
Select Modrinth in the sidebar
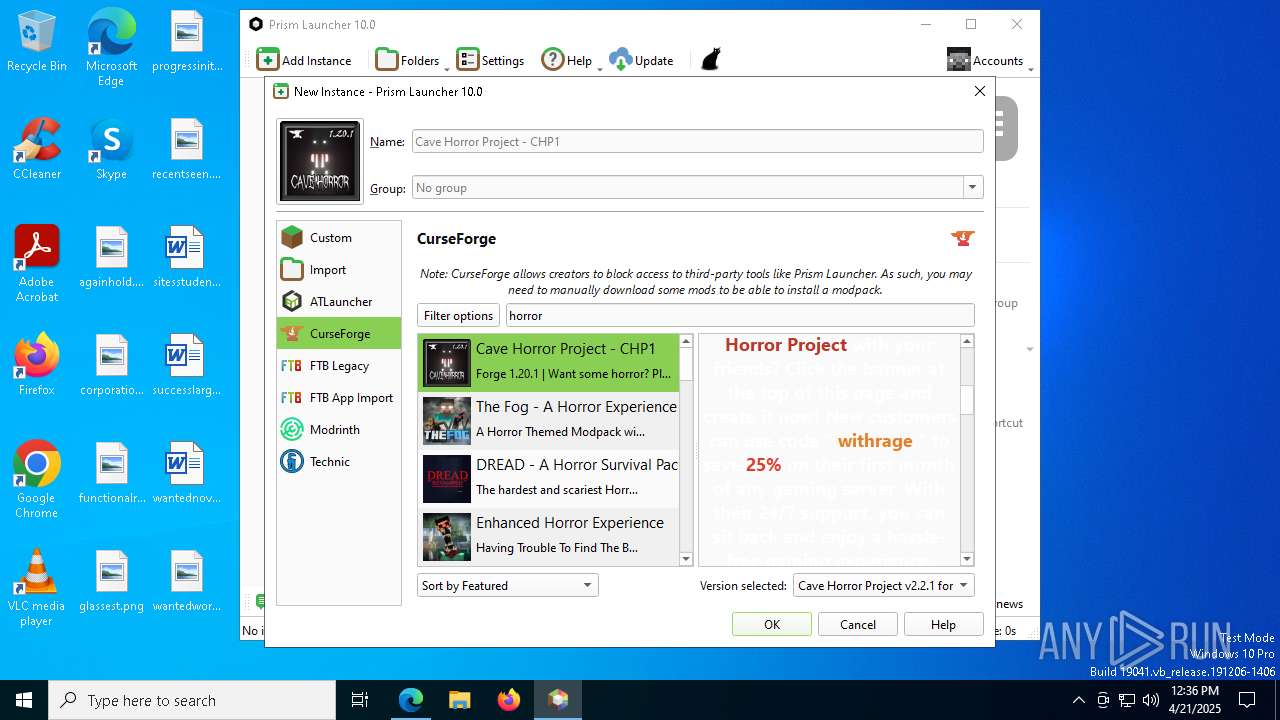click(x=339, y=429)
